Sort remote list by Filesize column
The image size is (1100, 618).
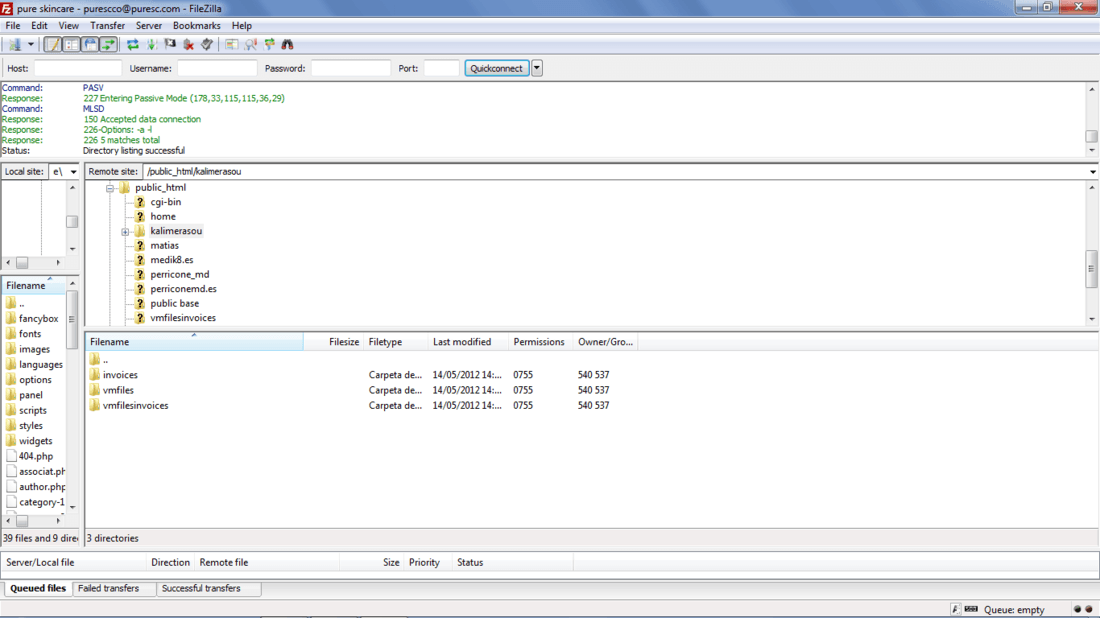pyautogui.click(x=334, y=342)
